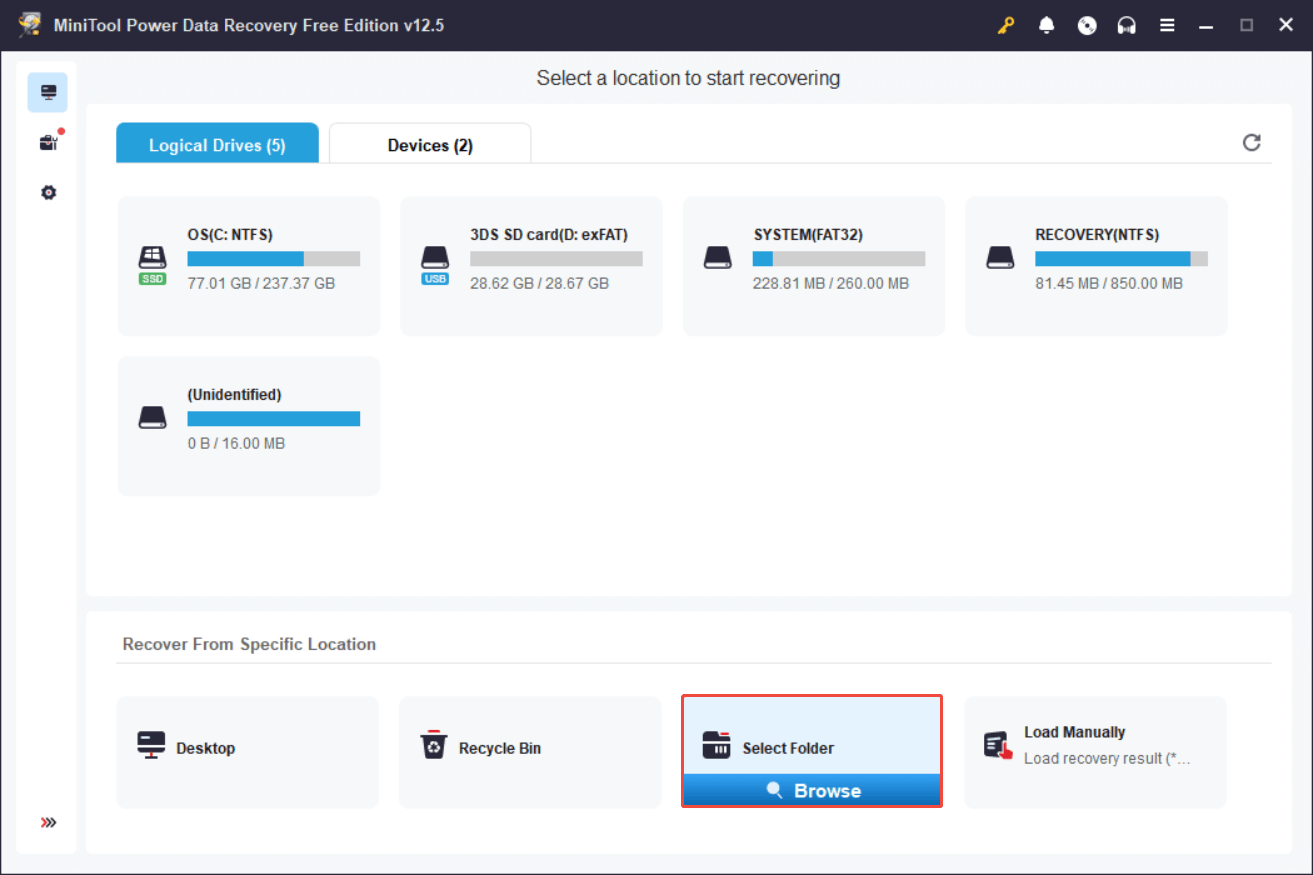Open the settings gear in sidebar
Screen dimensions: 1313x875
coord(48,192)
